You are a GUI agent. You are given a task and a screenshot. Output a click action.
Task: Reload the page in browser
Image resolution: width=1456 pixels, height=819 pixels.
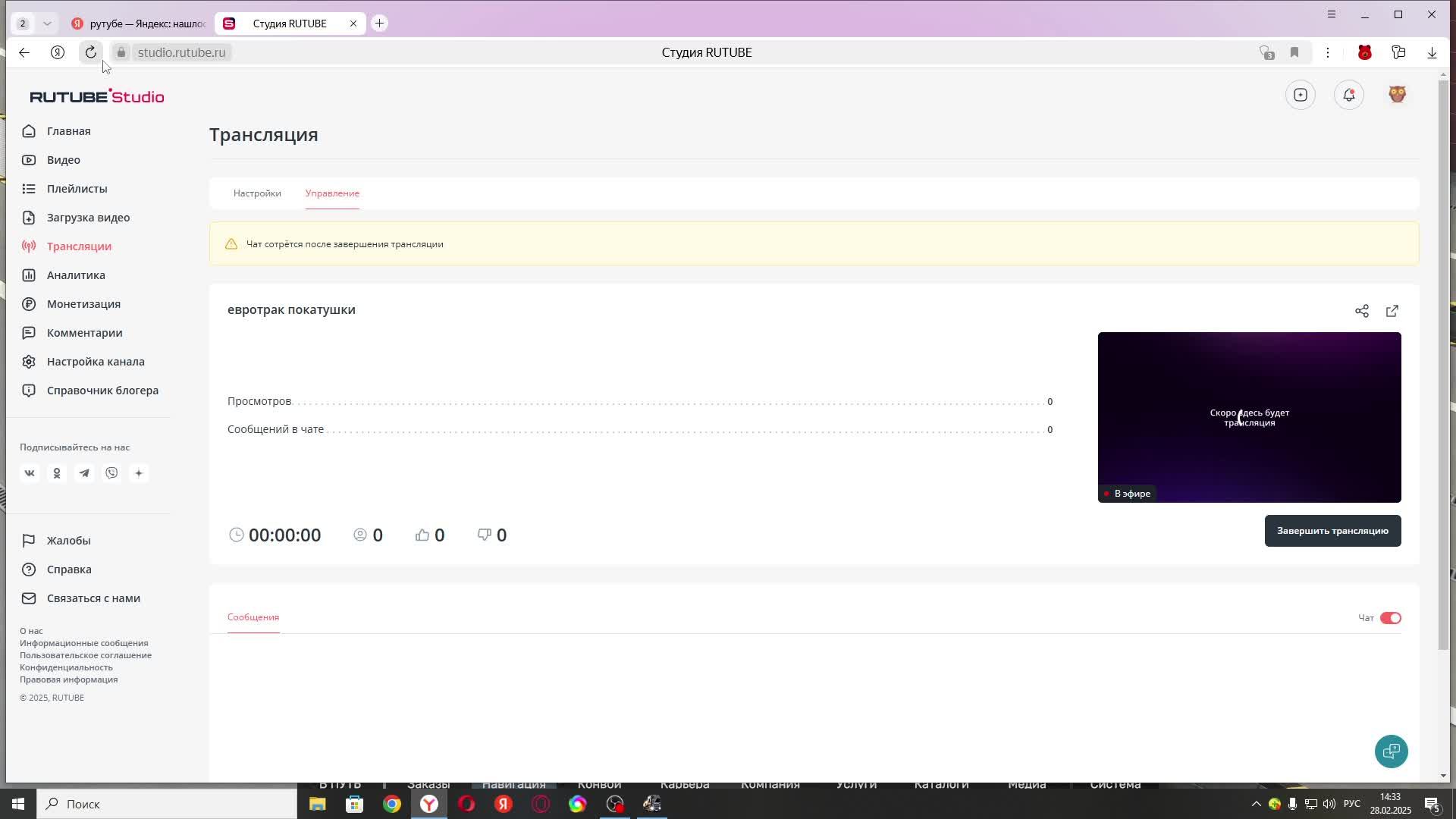pyautogui.click(x=91, y=52)
